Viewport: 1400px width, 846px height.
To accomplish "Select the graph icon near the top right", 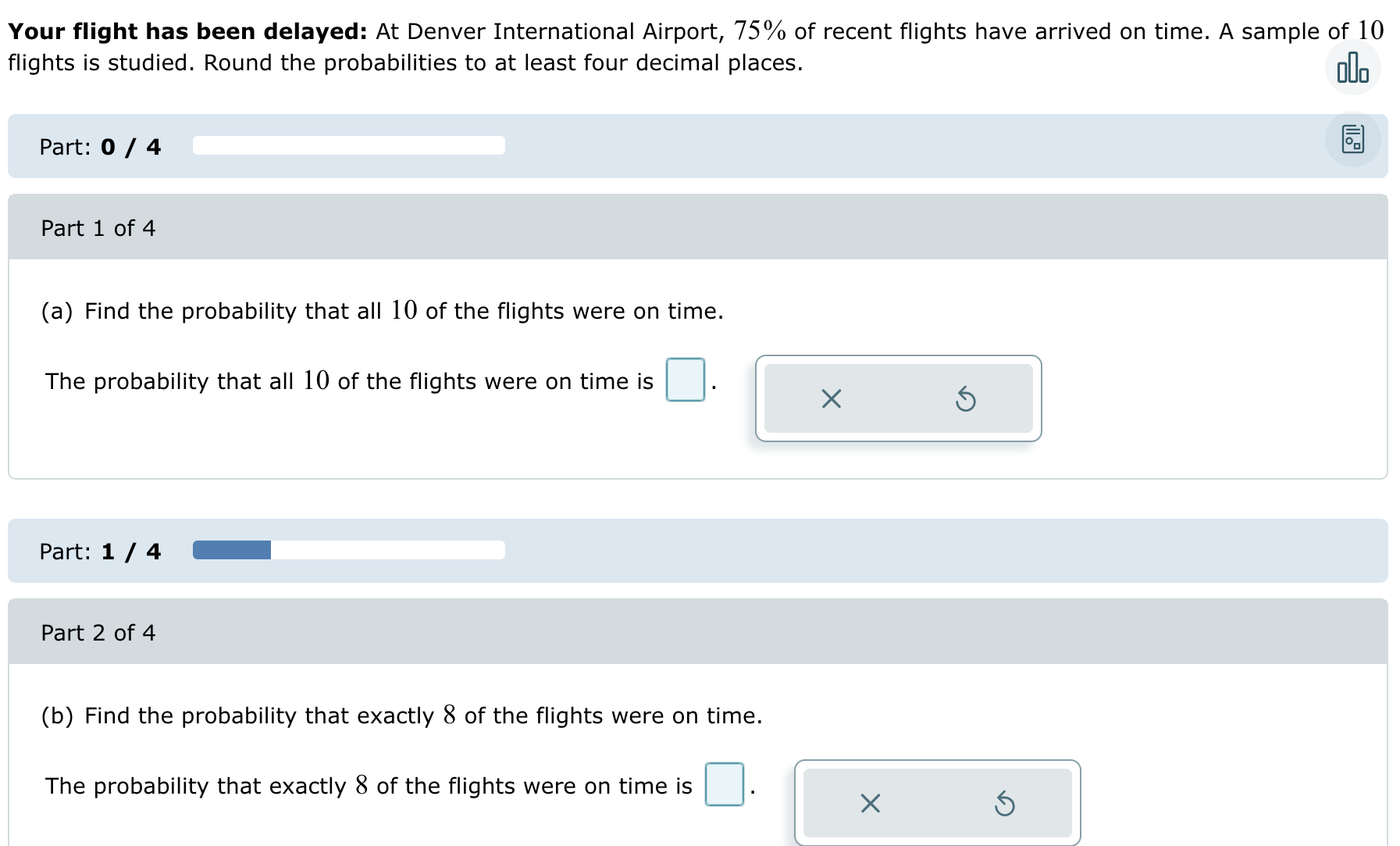I will pos(1352,68).
